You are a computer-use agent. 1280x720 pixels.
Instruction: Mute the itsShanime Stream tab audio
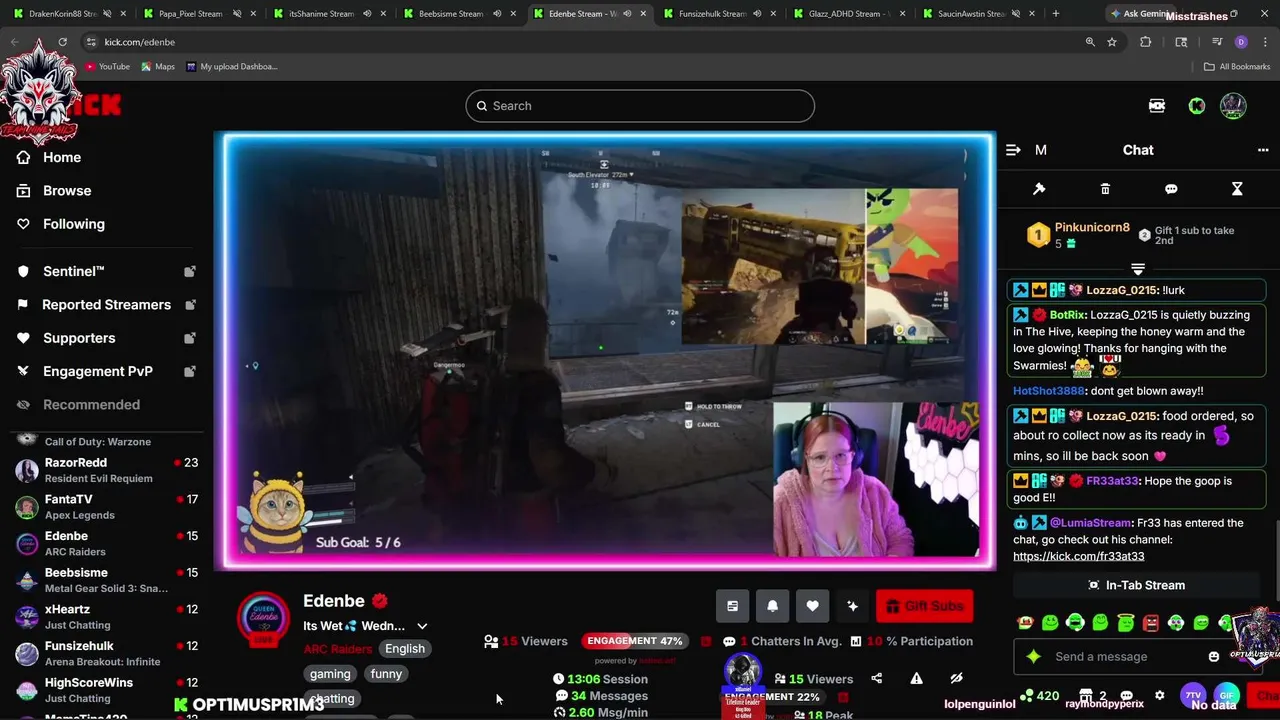pos(367,14)
